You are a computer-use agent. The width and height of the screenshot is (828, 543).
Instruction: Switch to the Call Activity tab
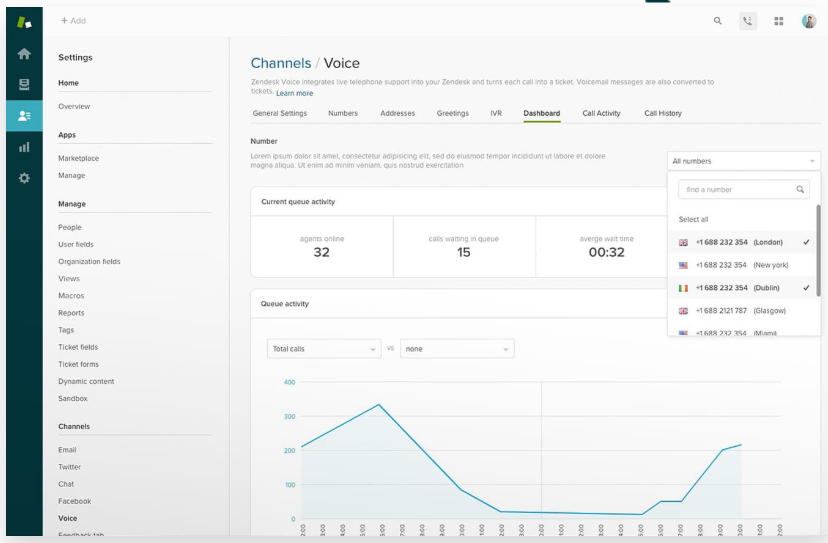[601, 113]
